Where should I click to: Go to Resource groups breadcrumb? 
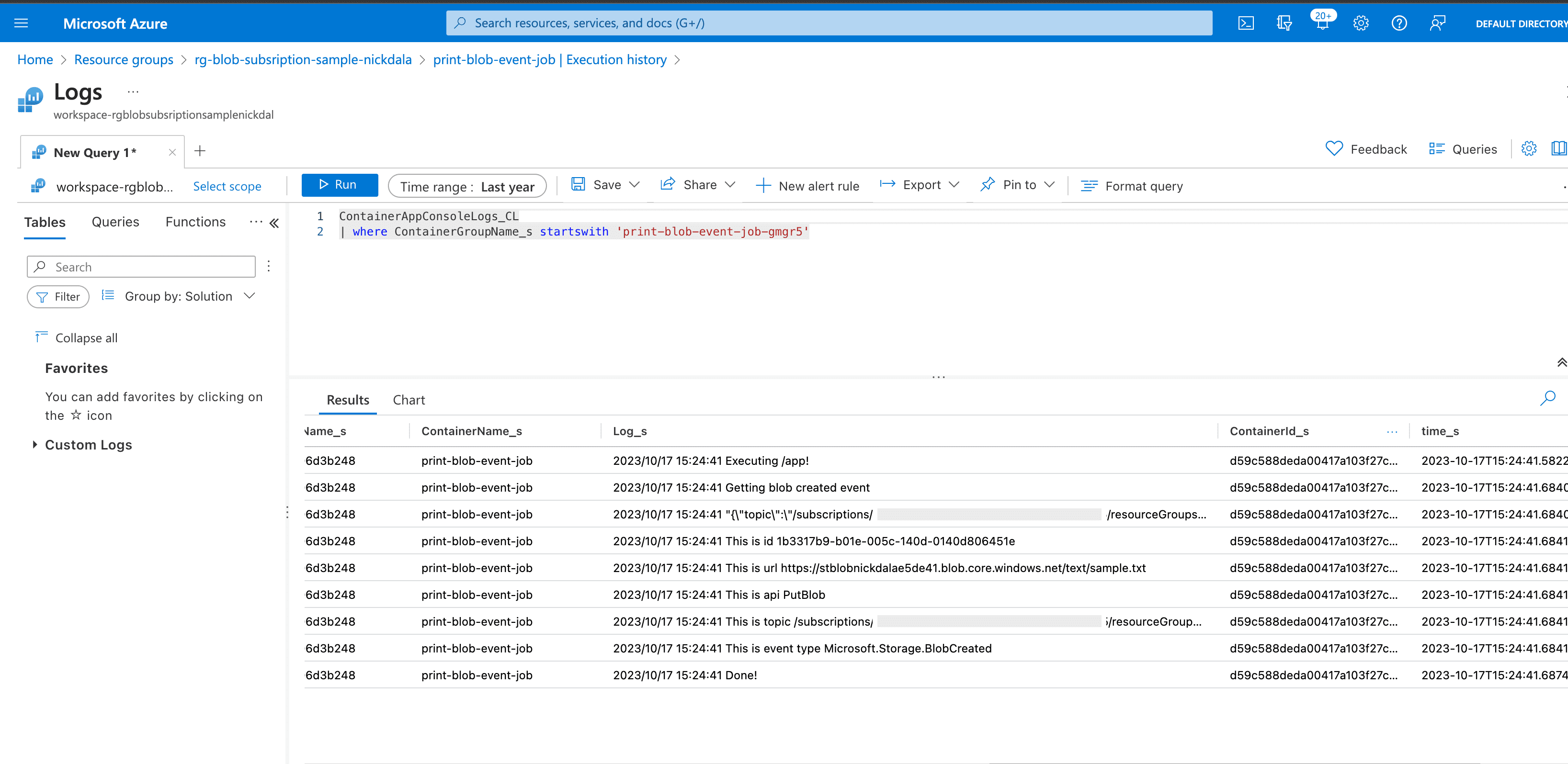pyautogui.click(x=124, y=60)
